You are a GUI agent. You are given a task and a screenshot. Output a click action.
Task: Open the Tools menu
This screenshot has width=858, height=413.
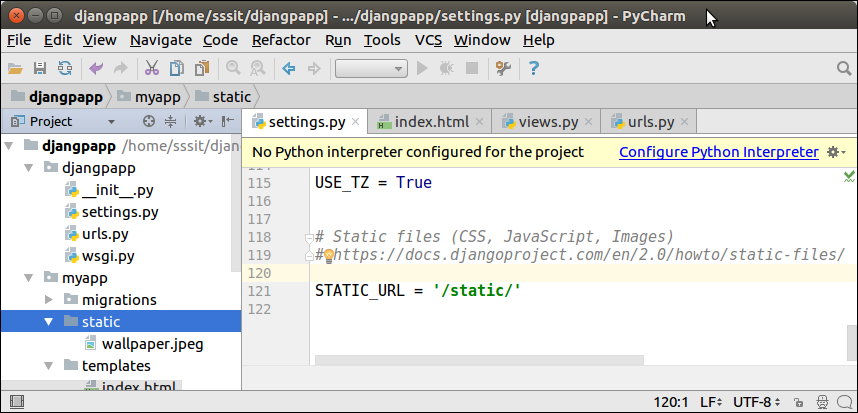pos(382,40)
